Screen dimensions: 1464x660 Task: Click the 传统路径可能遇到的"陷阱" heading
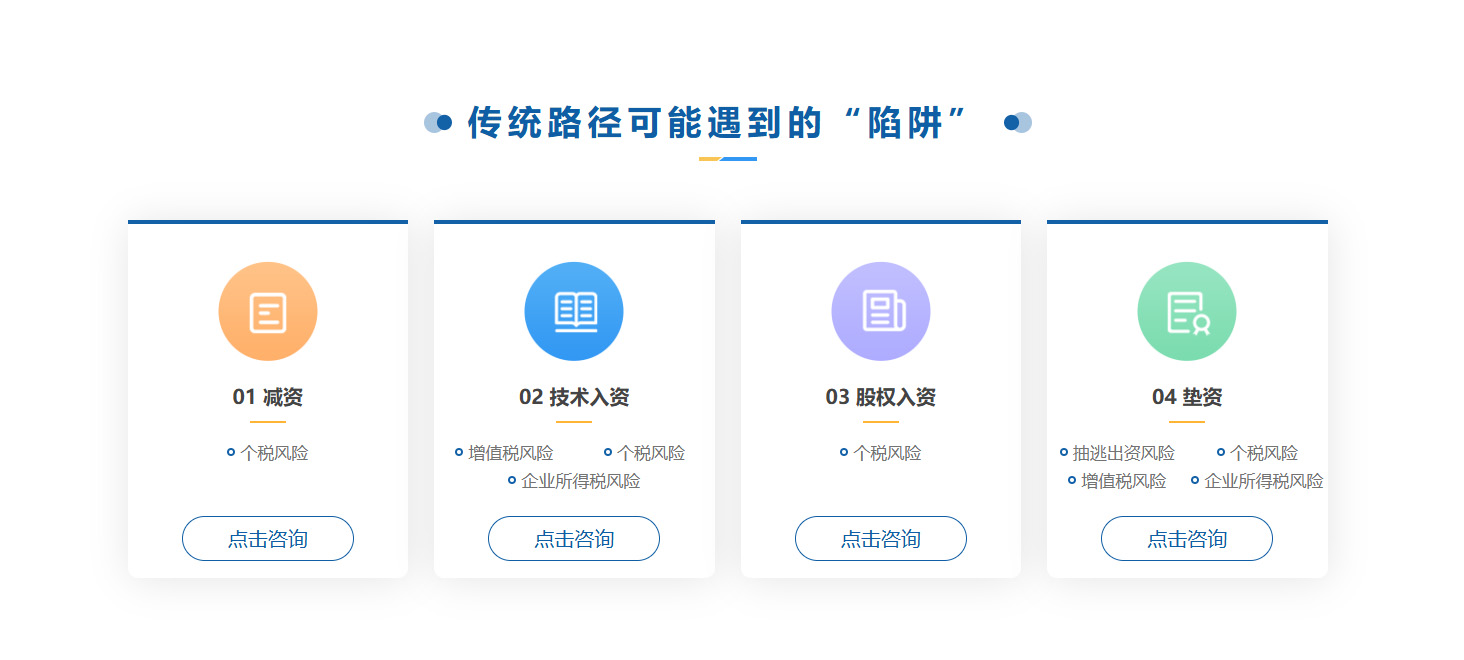[718, 123]
